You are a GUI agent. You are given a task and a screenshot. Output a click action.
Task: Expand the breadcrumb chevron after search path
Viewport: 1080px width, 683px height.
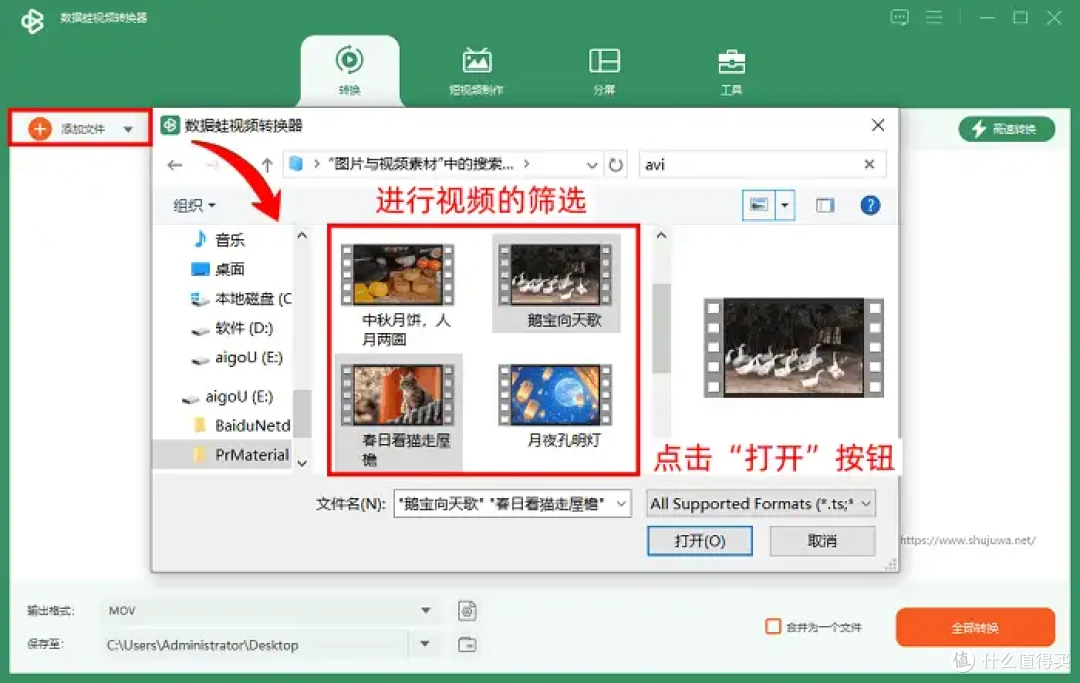coord(526,164)
